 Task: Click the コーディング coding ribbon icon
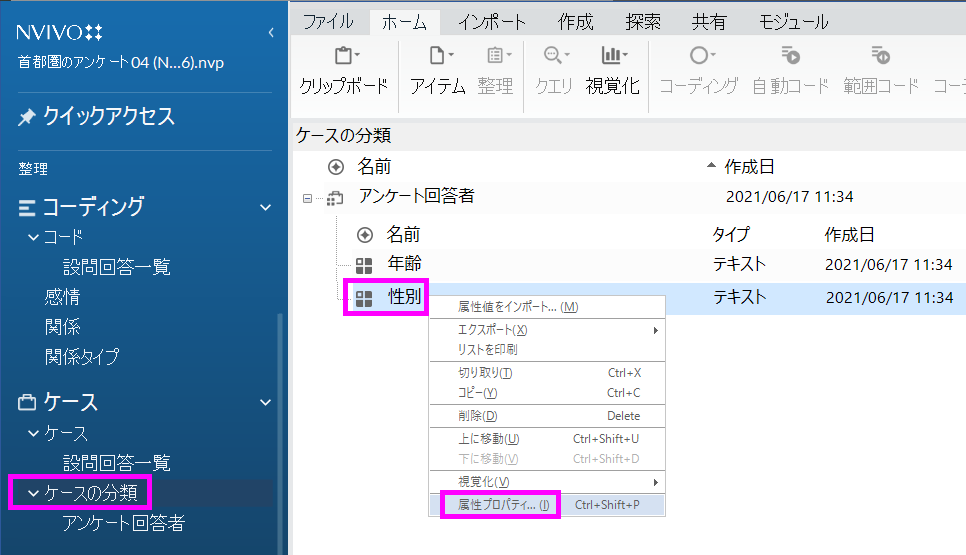click(x=698, y=56)
